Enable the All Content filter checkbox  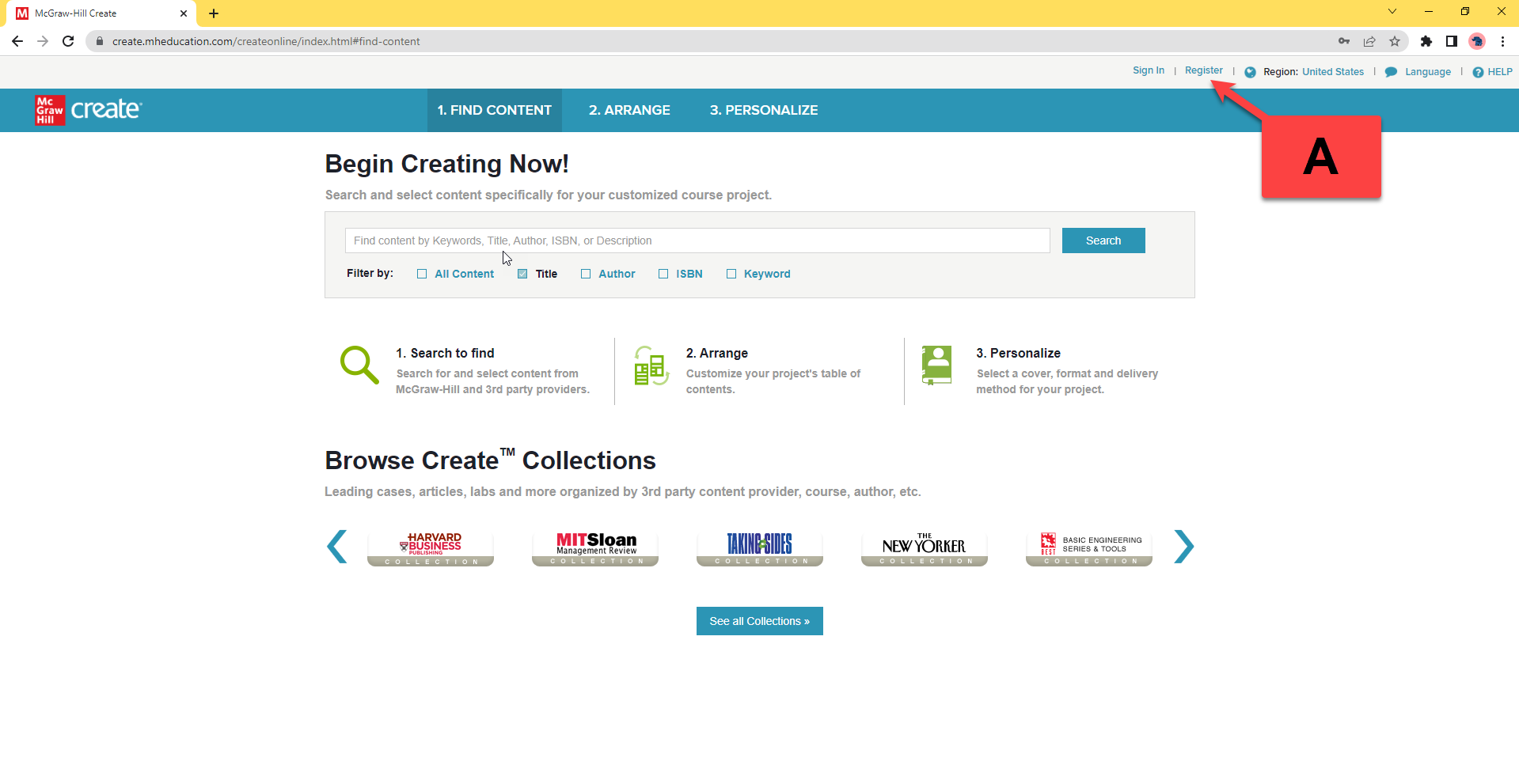(422, 274)
